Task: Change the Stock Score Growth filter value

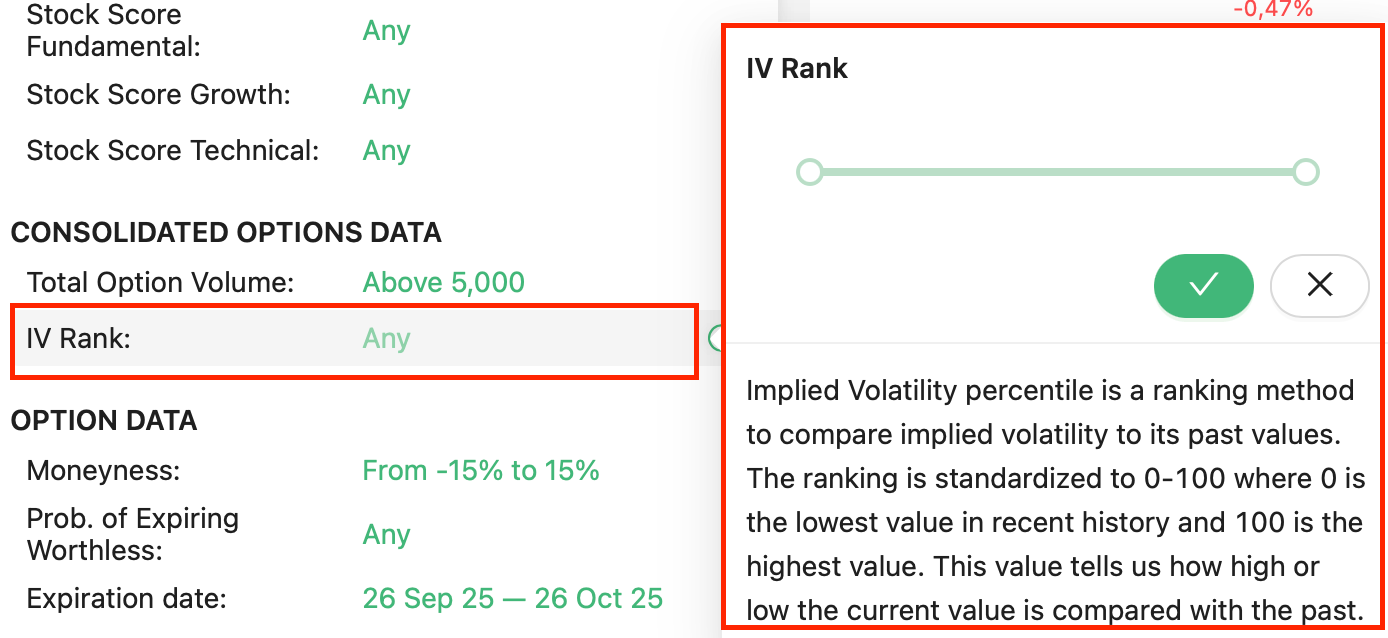Action: point(385,94)
